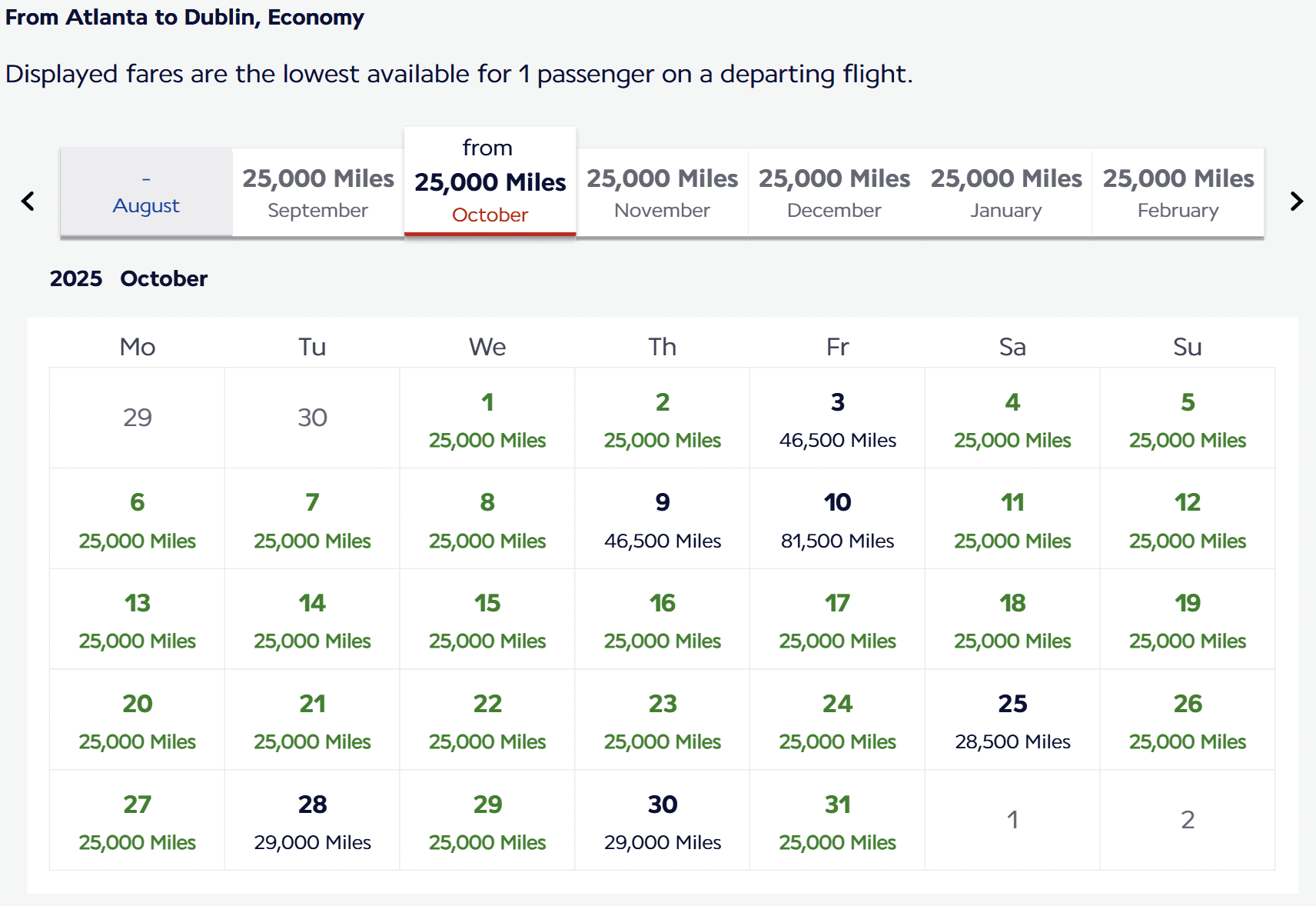Switch to the November month tab
This screenshot has height=906, width=1316.
pos(662,192)
